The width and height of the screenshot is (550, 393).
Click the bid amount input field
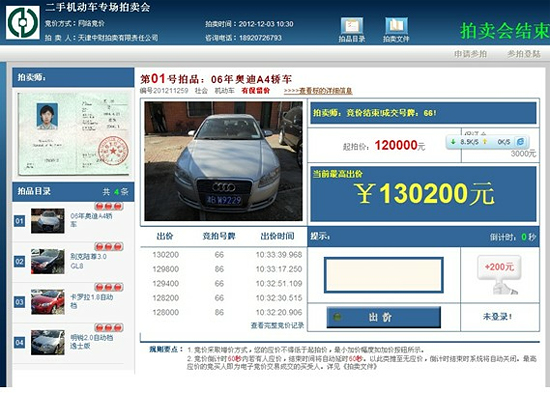pos(384,275)
